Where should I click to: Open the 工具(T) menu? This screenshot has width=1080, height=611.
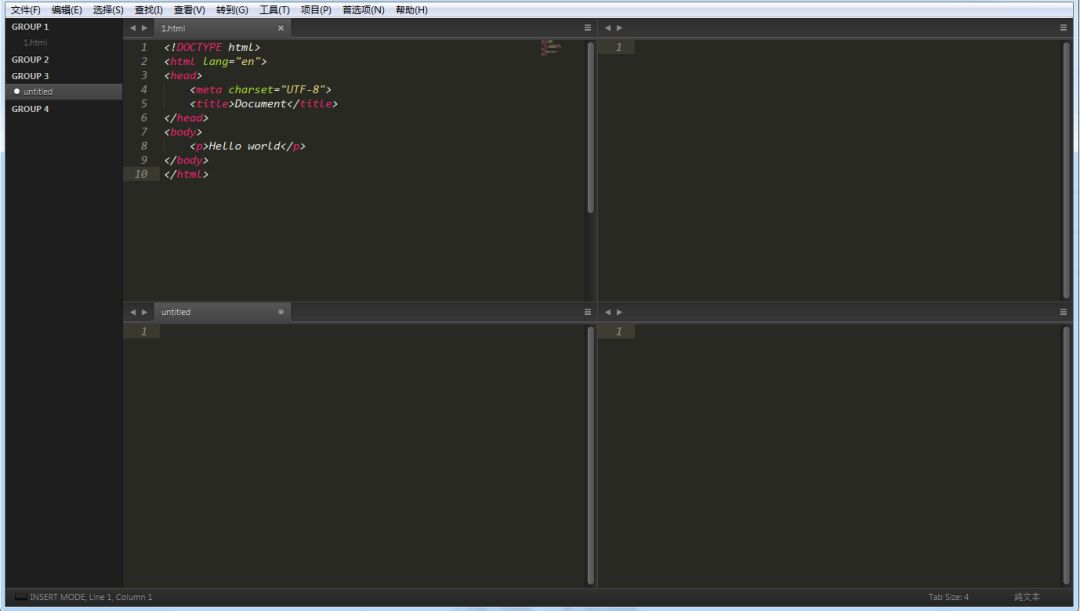pyautogui.click(x=274, y=10)
